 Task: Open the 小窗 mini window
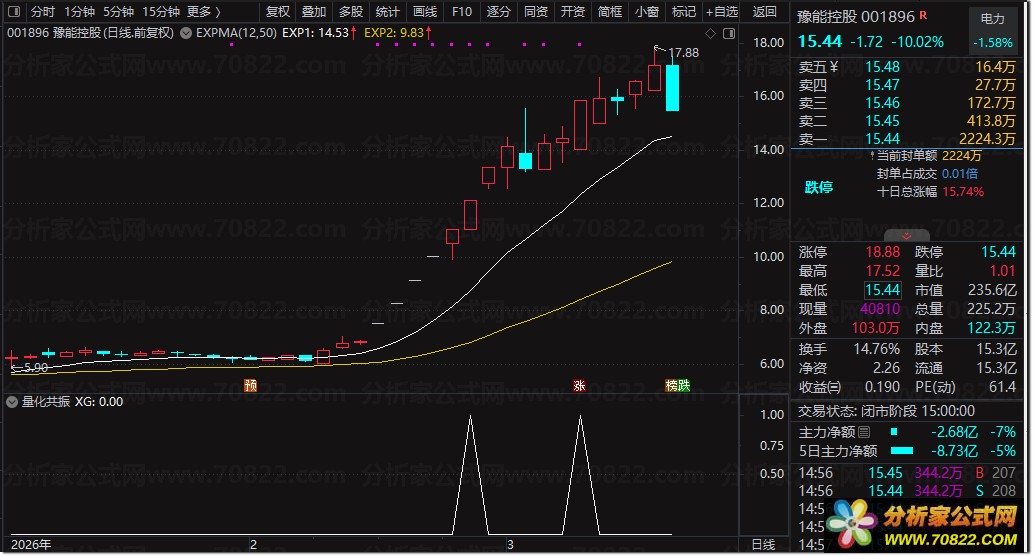pyautogui.click(x=646, y=12)
